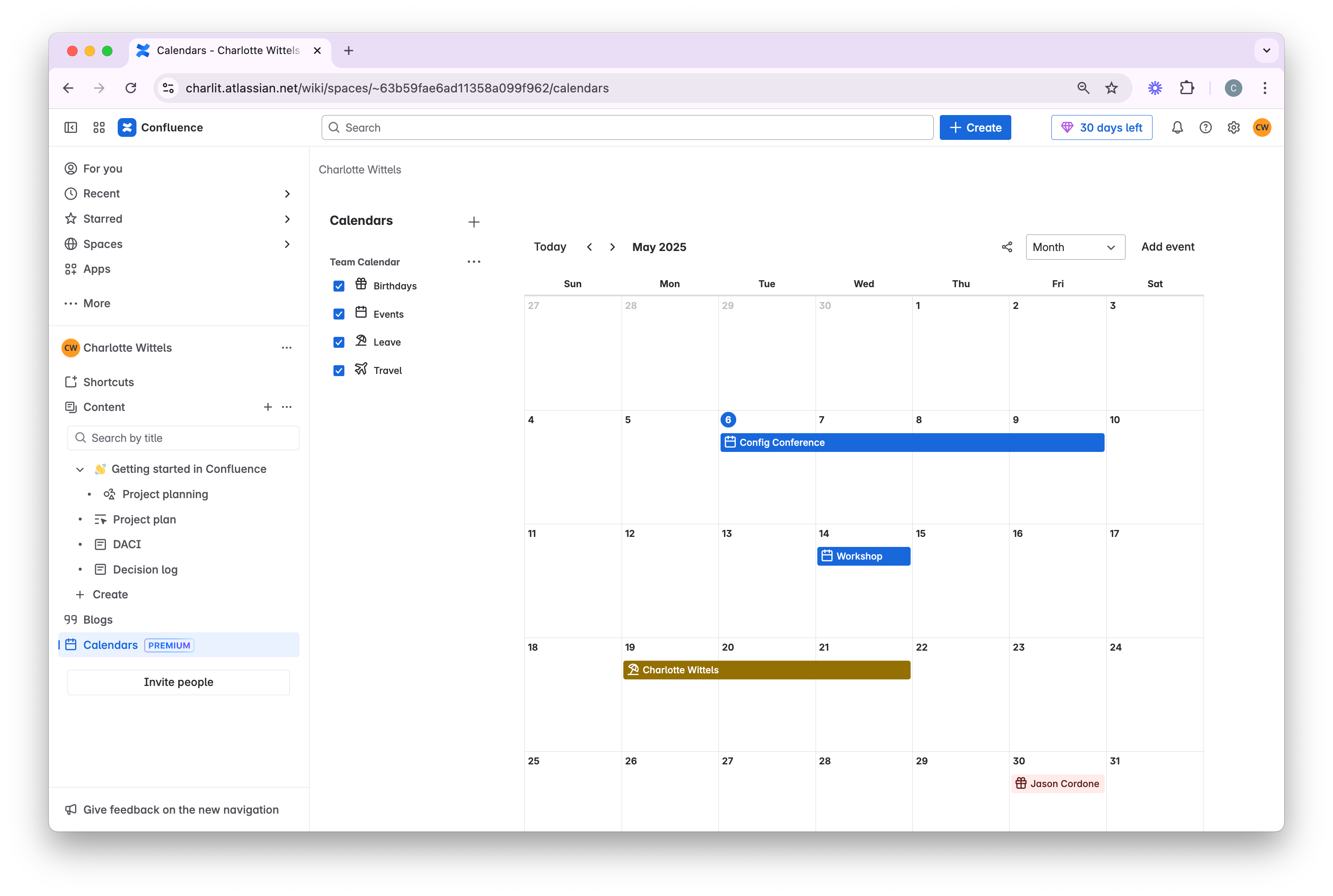The height and width of the screenshot is (896, 1333).
Task: Open Confluence settings gear
Action: [x=1234, y=127]
